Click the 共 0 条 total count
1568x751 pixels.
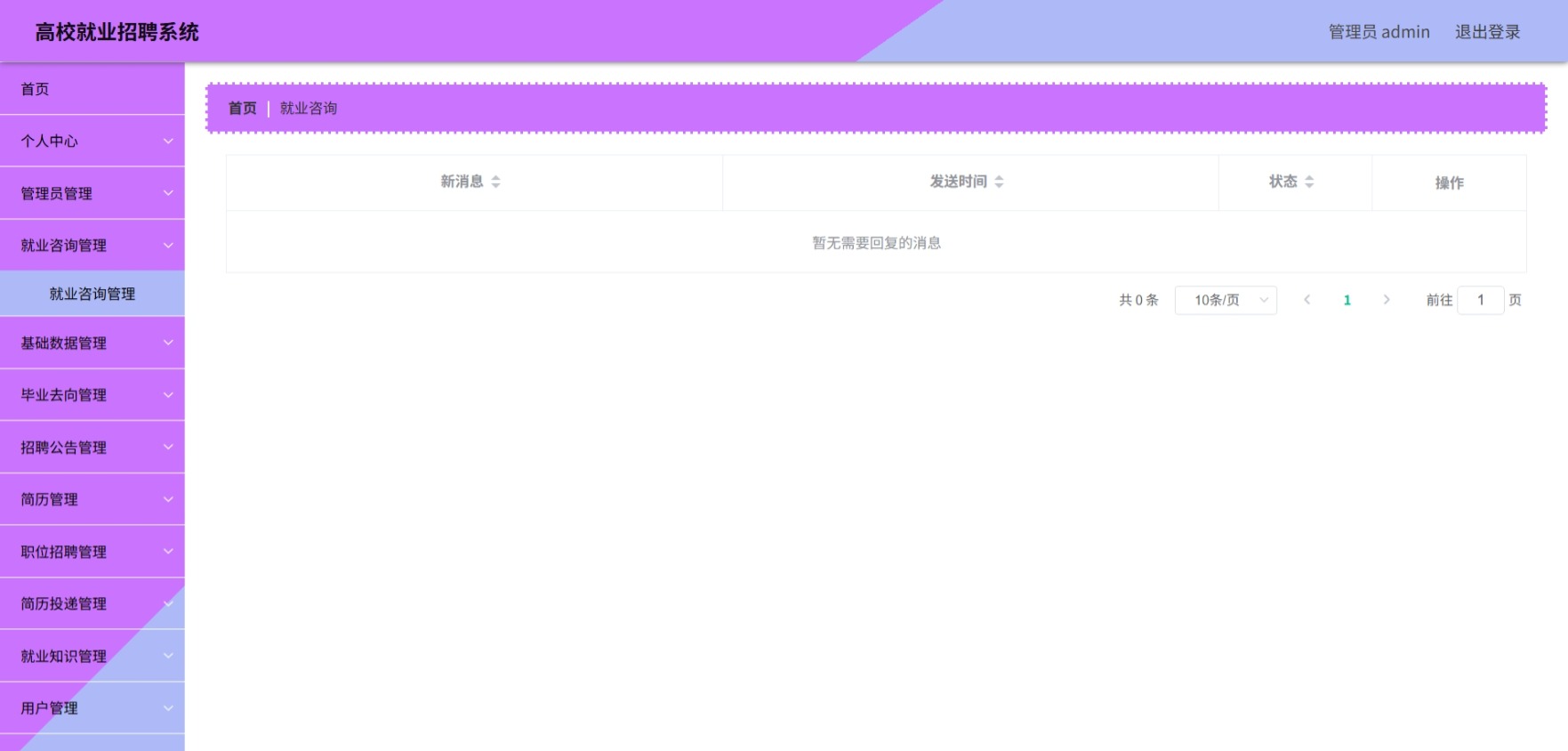(1138, 300)
